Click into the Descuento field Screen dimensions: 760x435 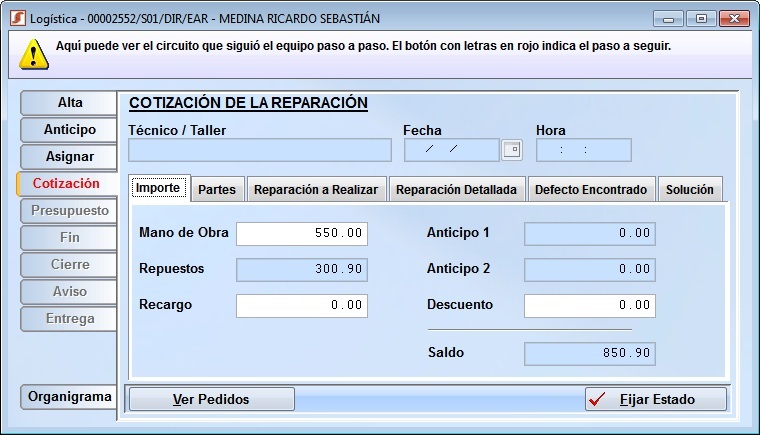[x=589, y=305]
